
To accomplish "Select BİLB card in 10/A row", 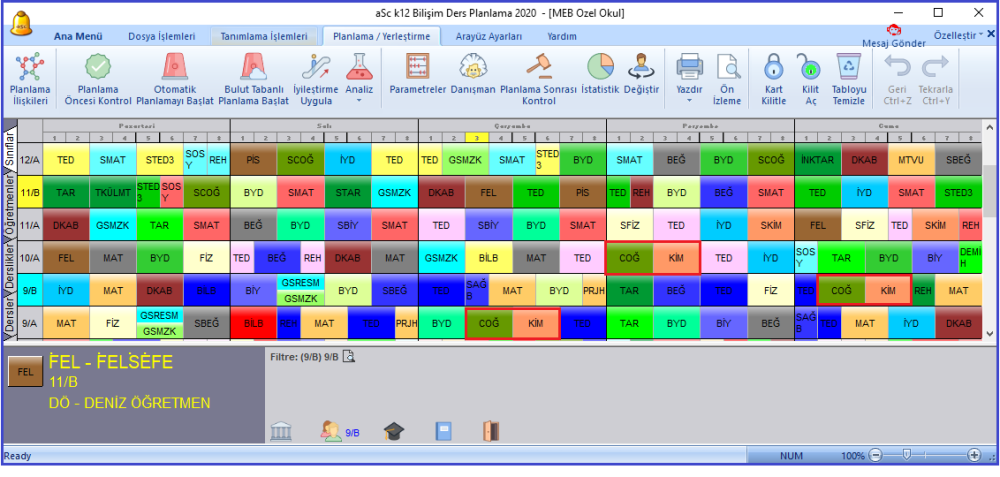I will click(489, 258).
